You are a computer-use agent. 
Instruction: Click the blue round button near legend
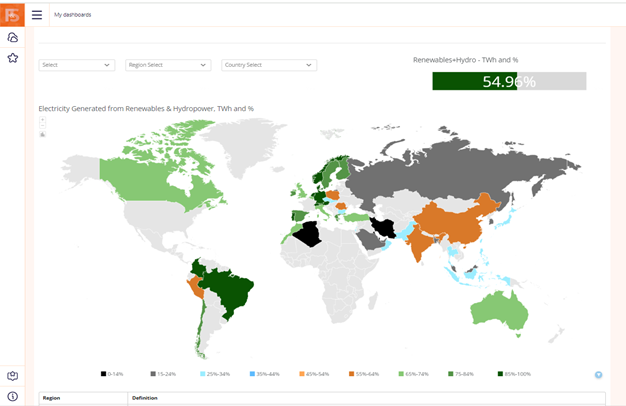tap(598, 375)
